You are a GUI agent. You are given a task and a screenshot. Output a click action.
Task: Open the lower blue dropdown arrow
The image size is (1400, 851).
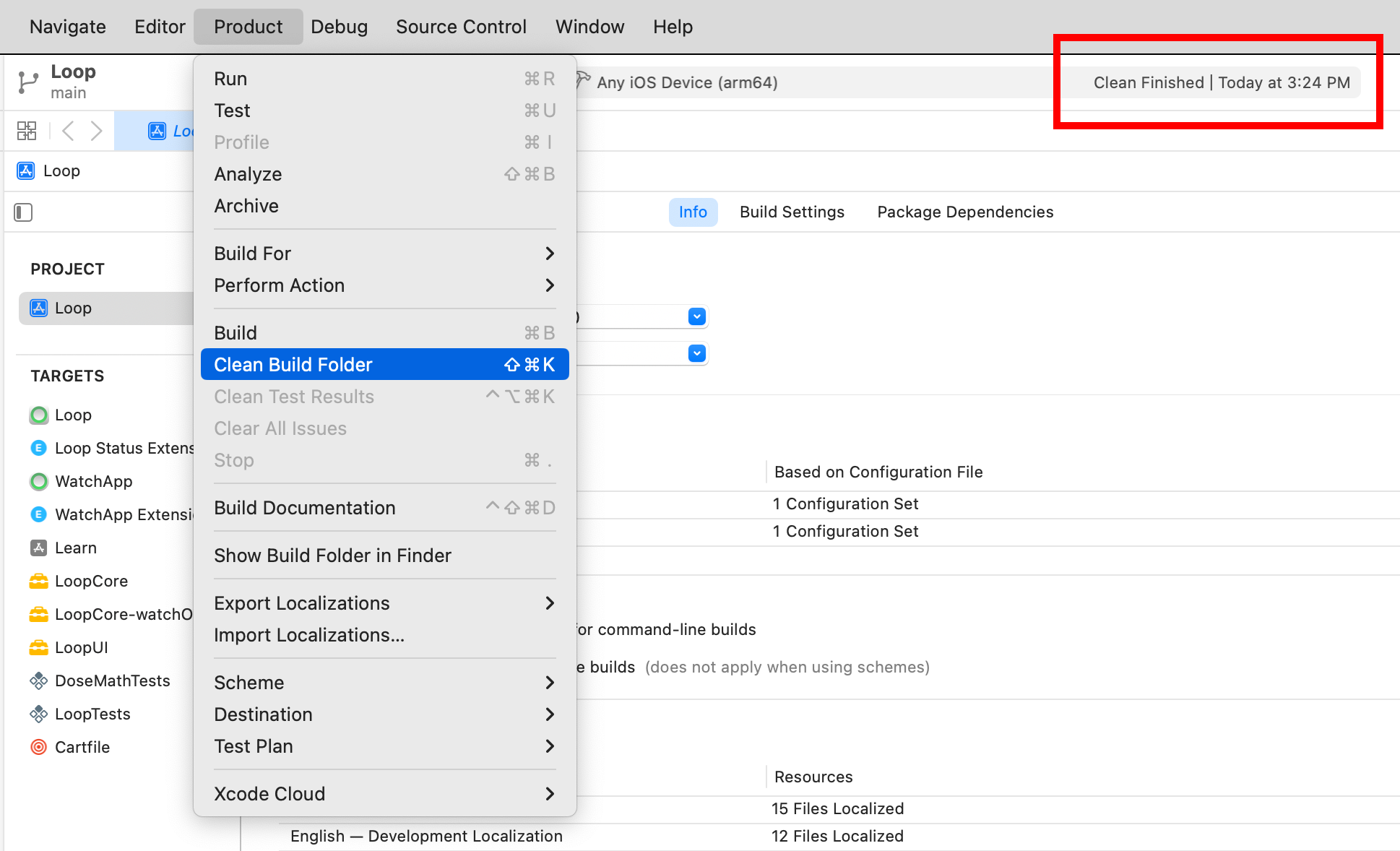tap(697, 353)
